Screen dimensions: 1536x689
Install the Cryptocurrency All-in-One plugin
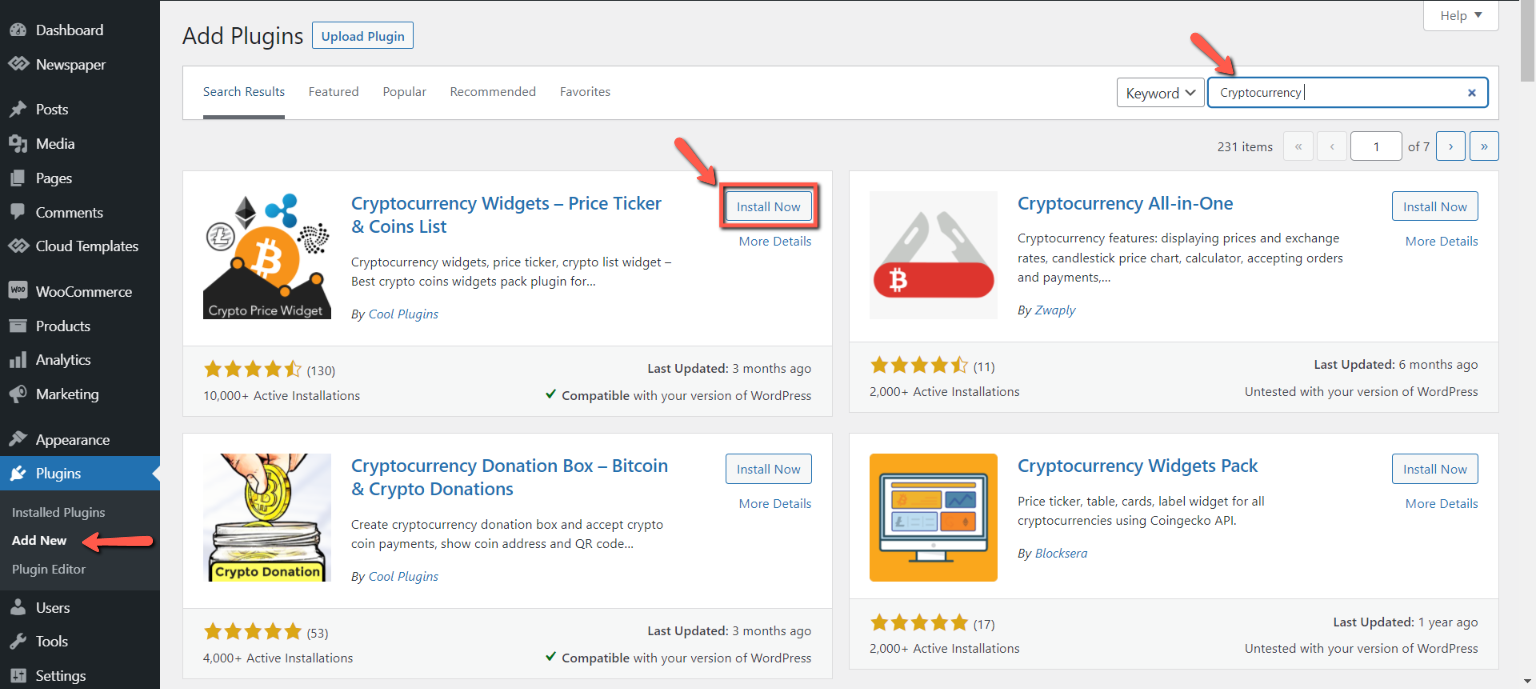[x=1435, y=206]
